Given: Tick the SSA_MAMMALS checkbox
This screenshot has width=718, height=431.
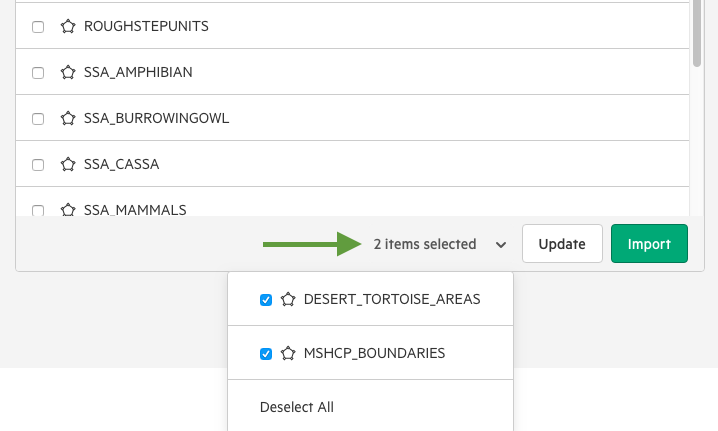Looking at the screenshot, I should (38, 210).
